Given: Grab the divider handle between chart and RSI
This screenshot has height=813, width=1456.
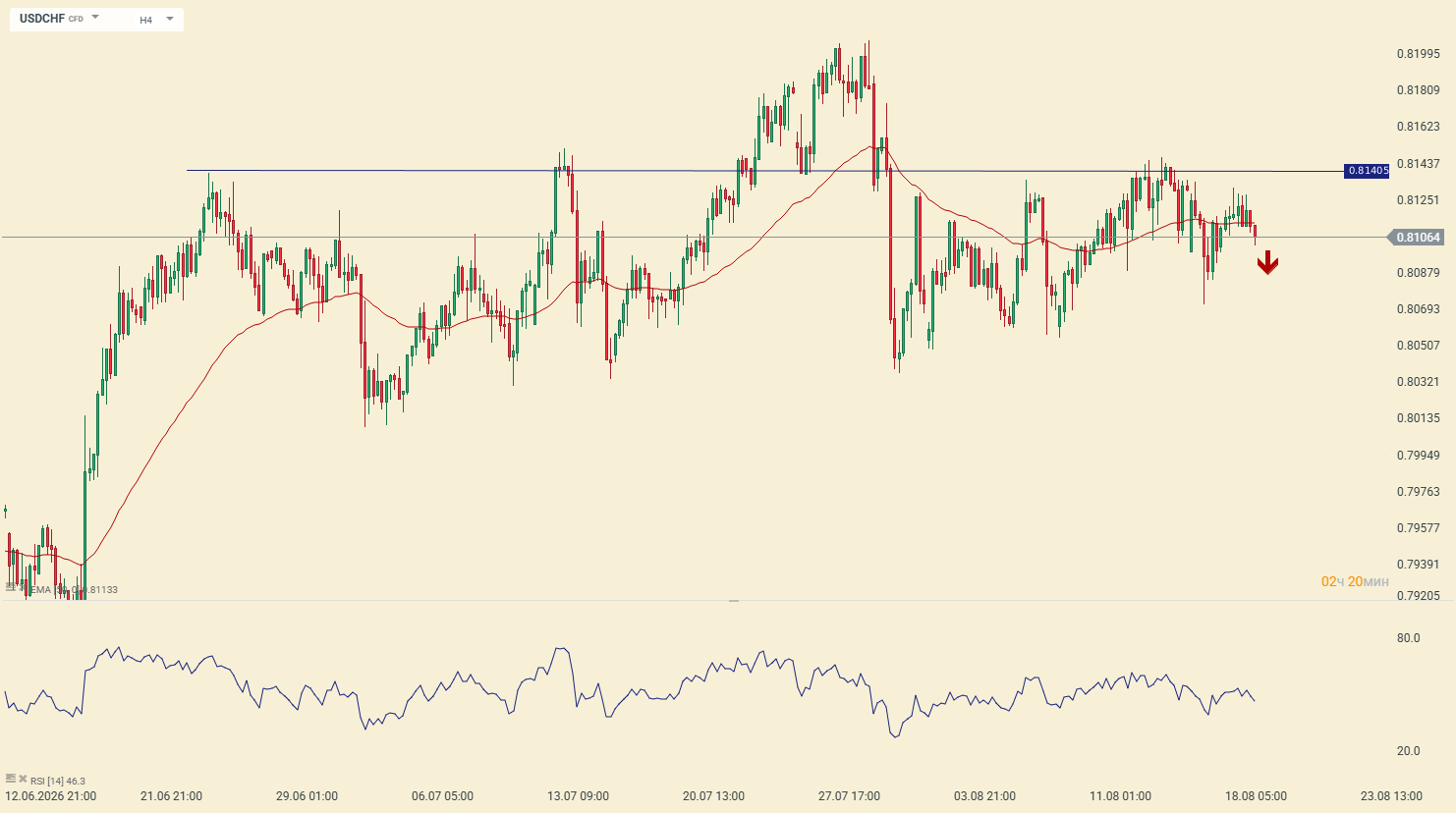Looking at the screenshot, I should pyautogui.click(x=733, y=600).
